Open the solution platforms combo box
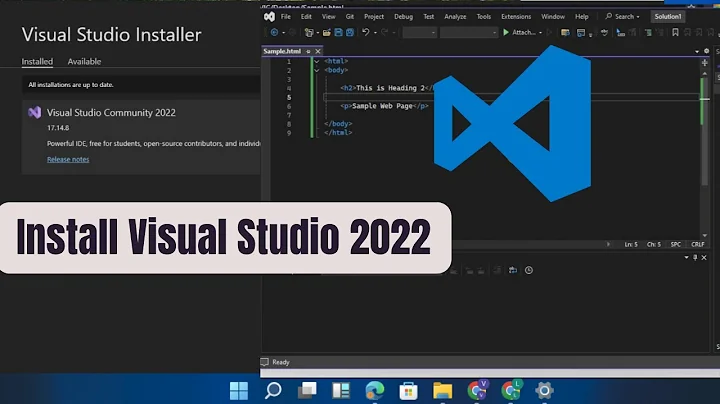 [469, 33]
